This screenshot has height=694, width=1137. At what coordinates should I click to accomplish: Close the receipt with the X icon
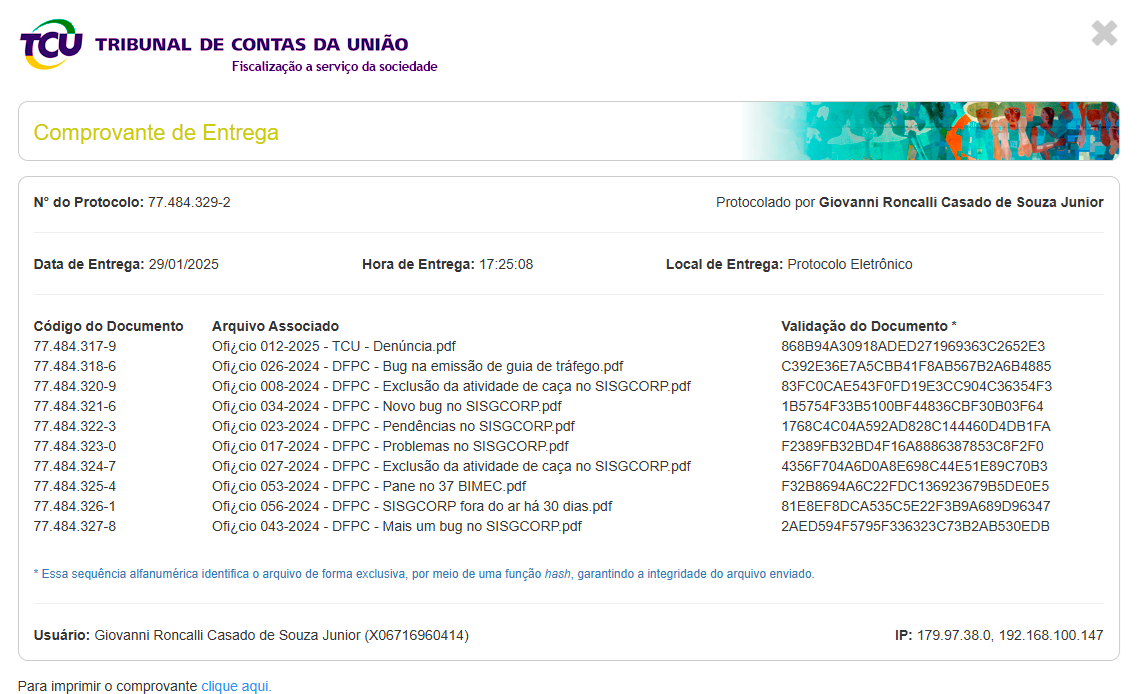pos(1104,33)
